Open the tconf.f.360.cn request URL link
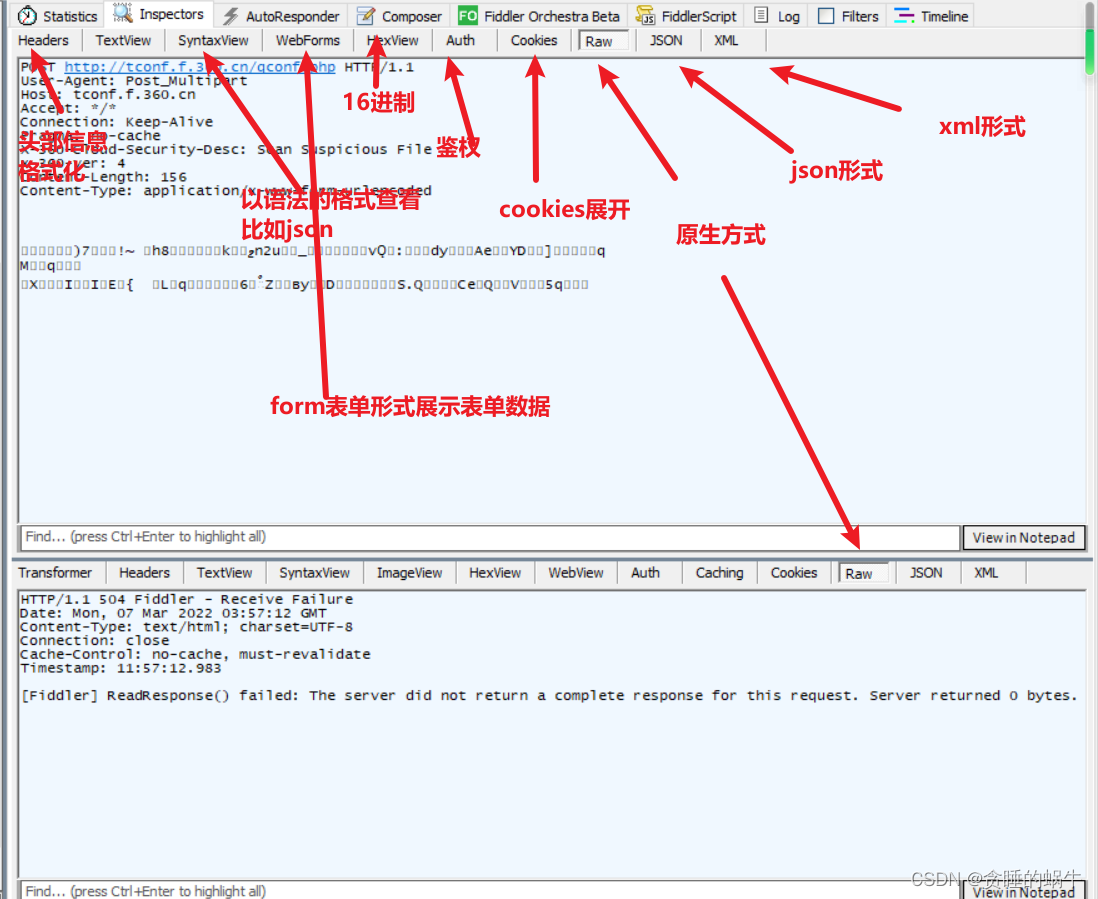Viewport: 1098px width, 899px height. click(200, 67)
